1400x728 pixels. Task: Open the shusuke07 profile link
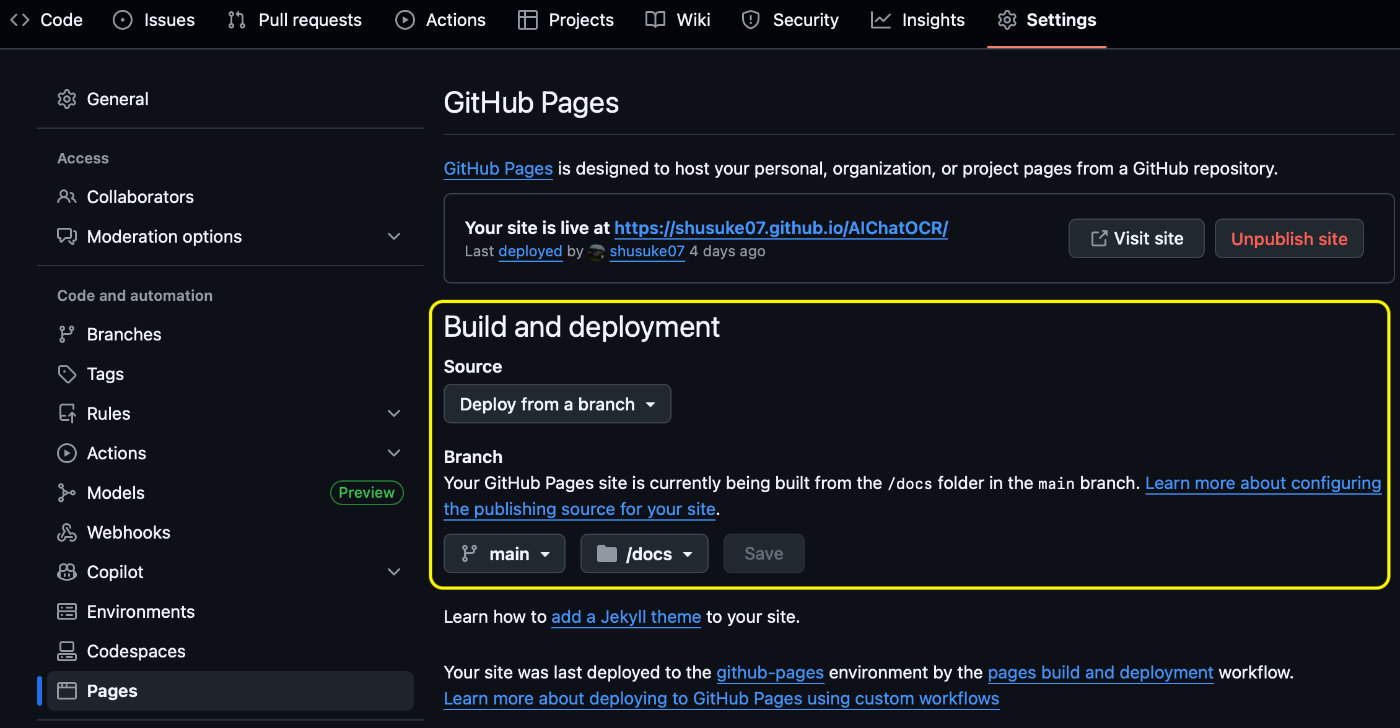click(x=647, y=252)
